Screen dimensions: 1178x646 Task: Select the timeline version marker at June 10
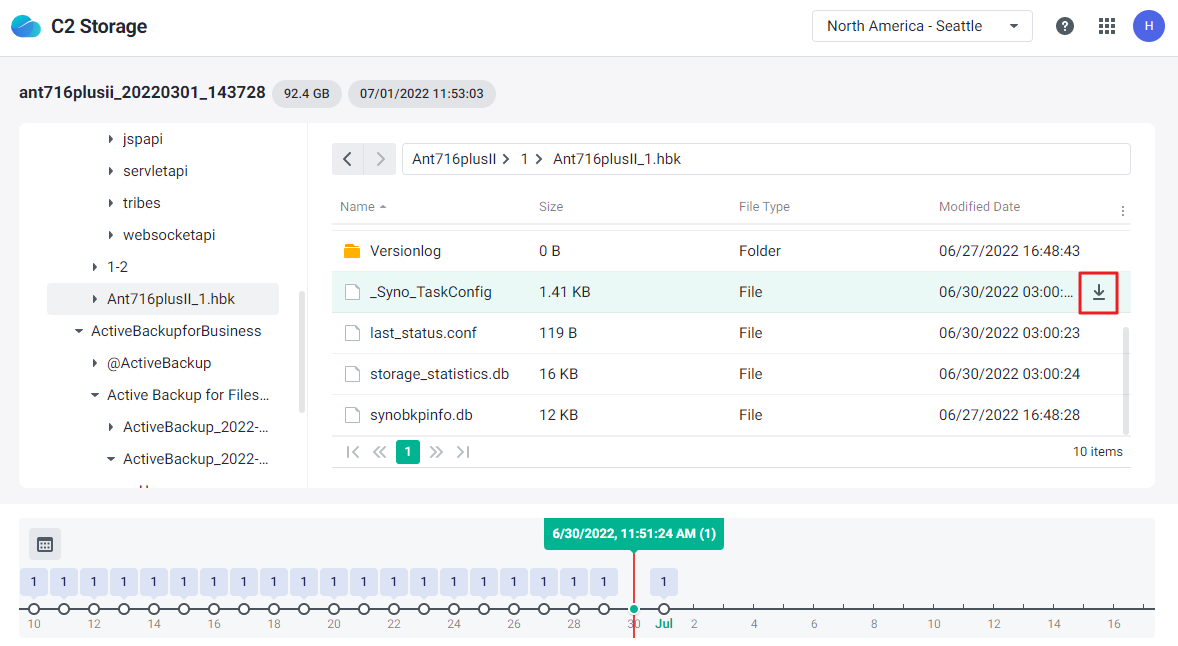click(x=34, y=609)
